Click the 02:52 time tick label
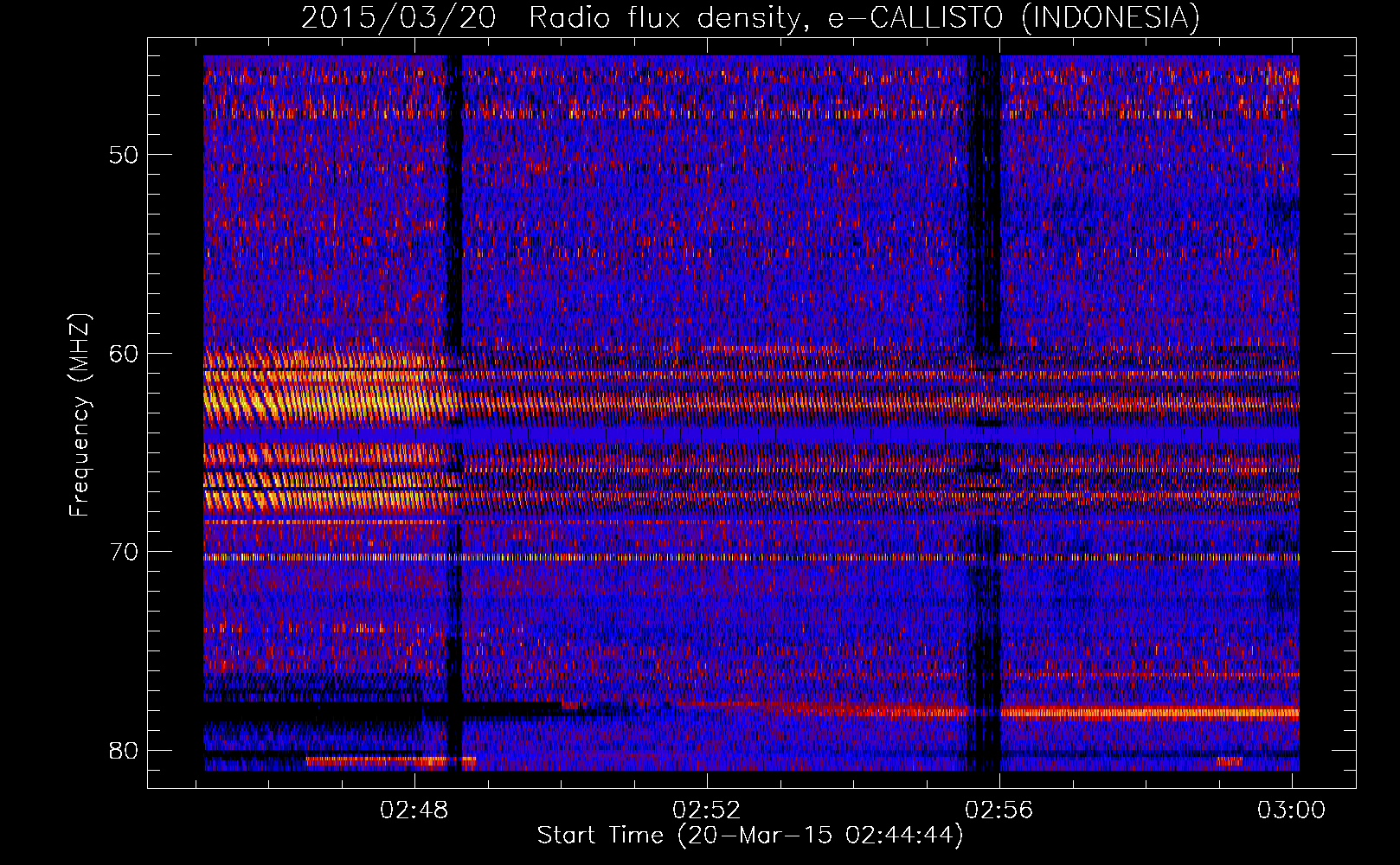The image size is (1400, 865). [x=707, y=810]
